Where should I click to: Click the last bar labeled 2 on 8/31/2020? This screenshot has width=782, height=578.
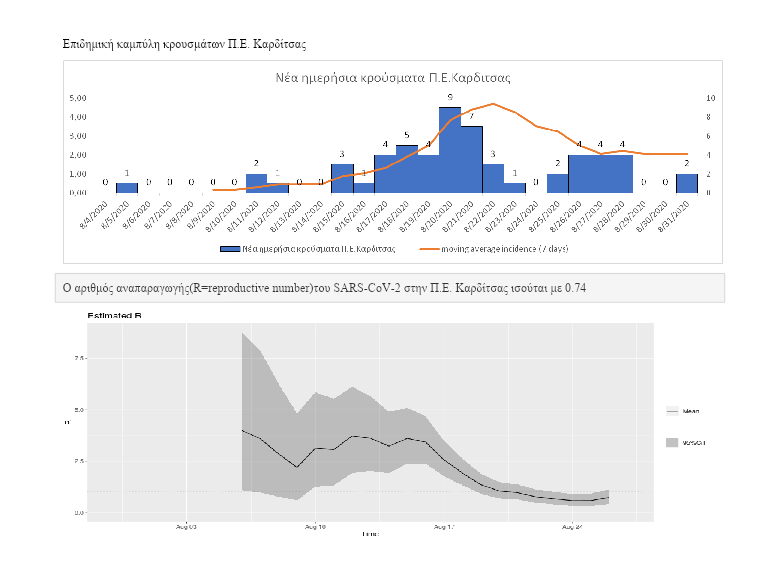pyautogui.click(x=687, y=183)
